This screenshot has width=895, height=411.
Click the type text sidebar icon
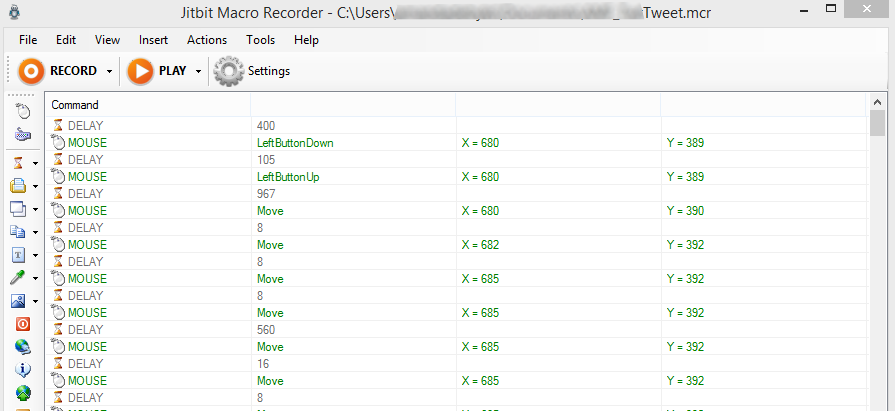[18, 255]
